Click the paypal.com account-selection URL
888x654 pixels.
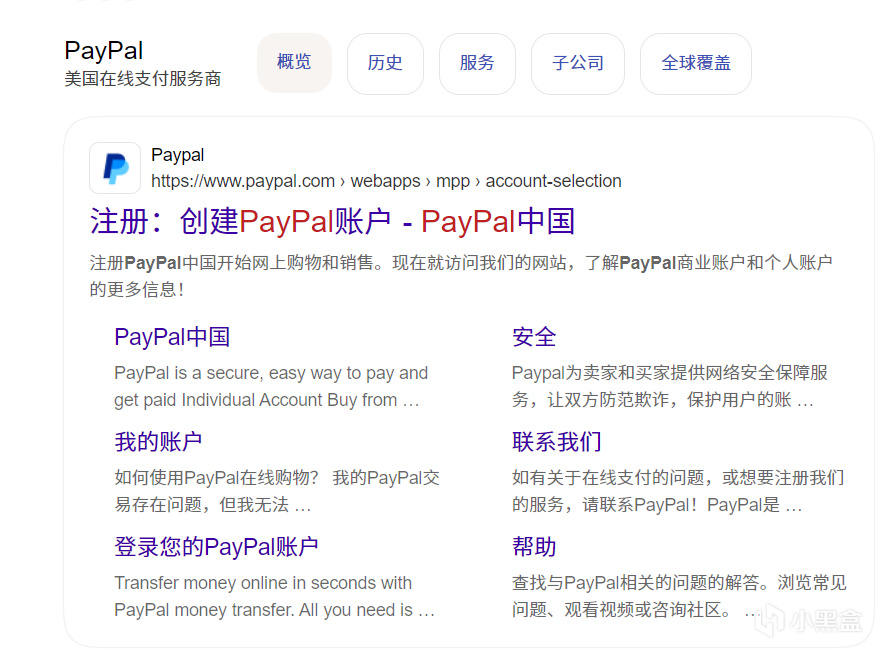pyautogui.click(x=386, y=181)
